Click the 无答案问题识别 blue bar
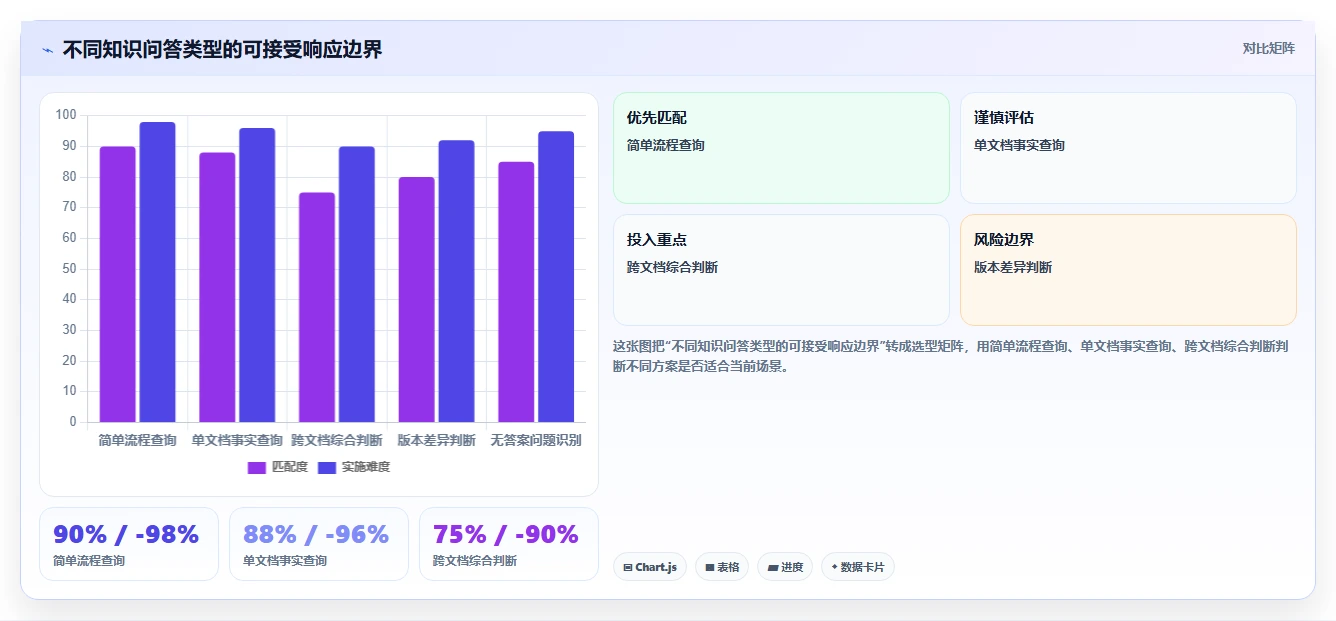Image resolution: width=1336 pixels, height=621 pixels. click(556, 276)
